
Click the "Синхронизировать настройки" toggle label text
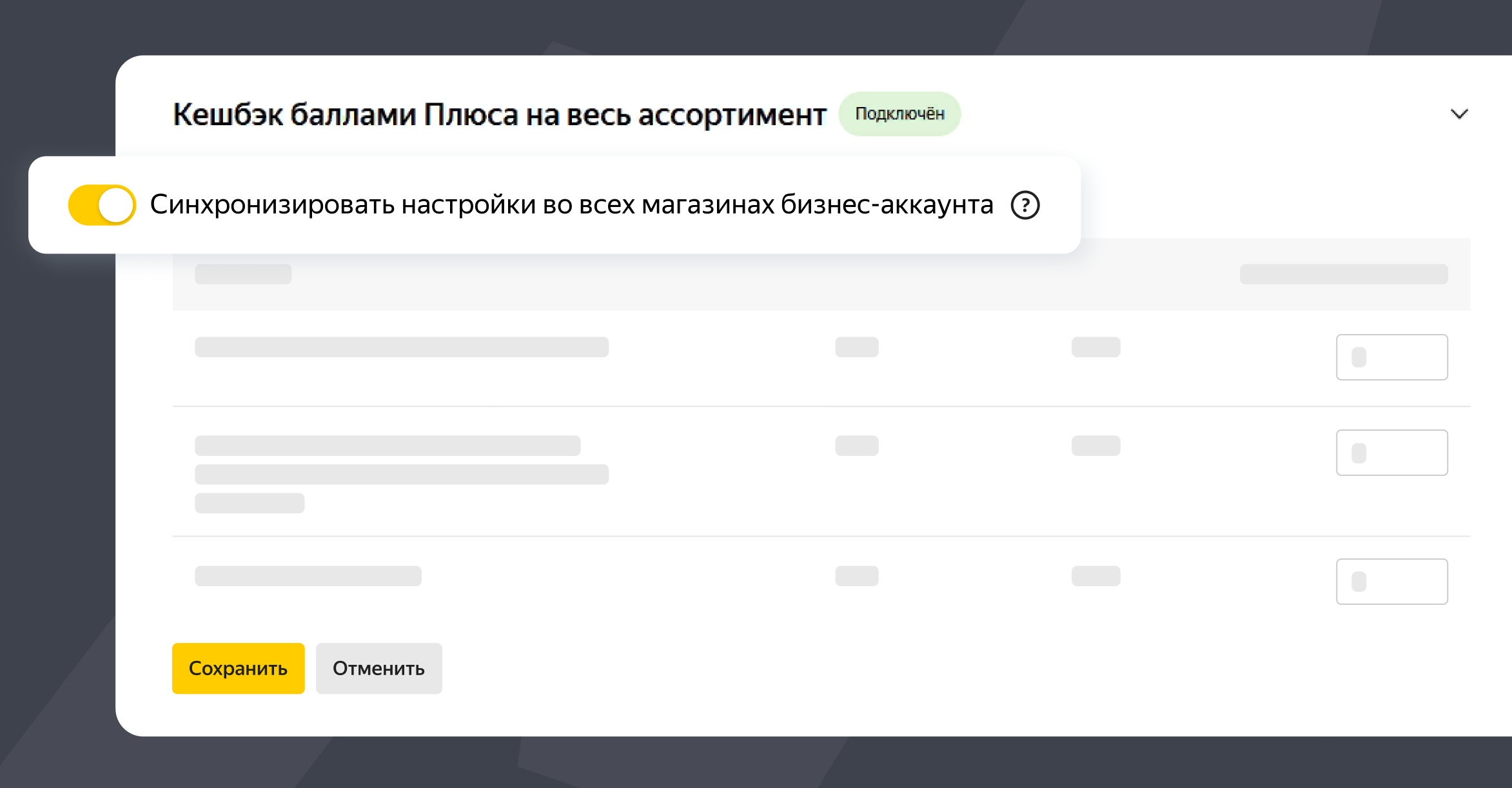click(571, 205)
